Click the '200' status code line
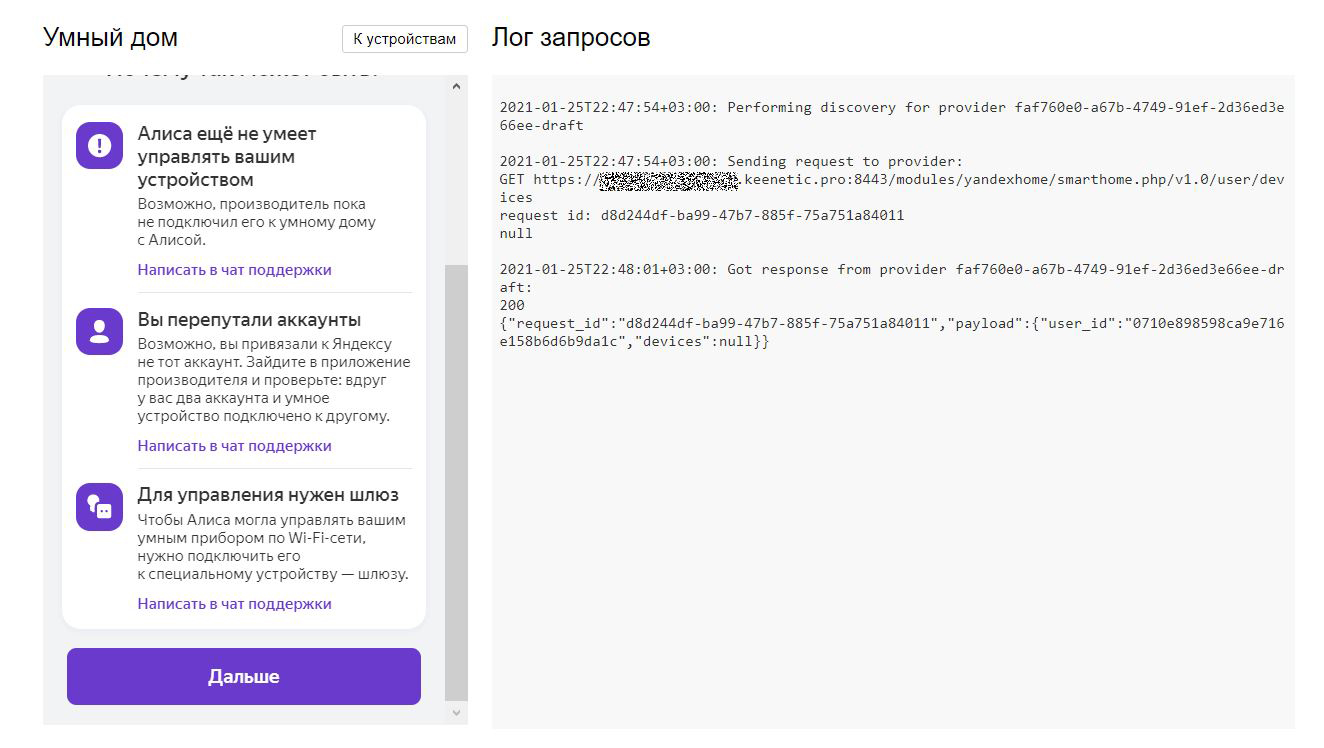The image size is (1324, 748). point(512,306)
